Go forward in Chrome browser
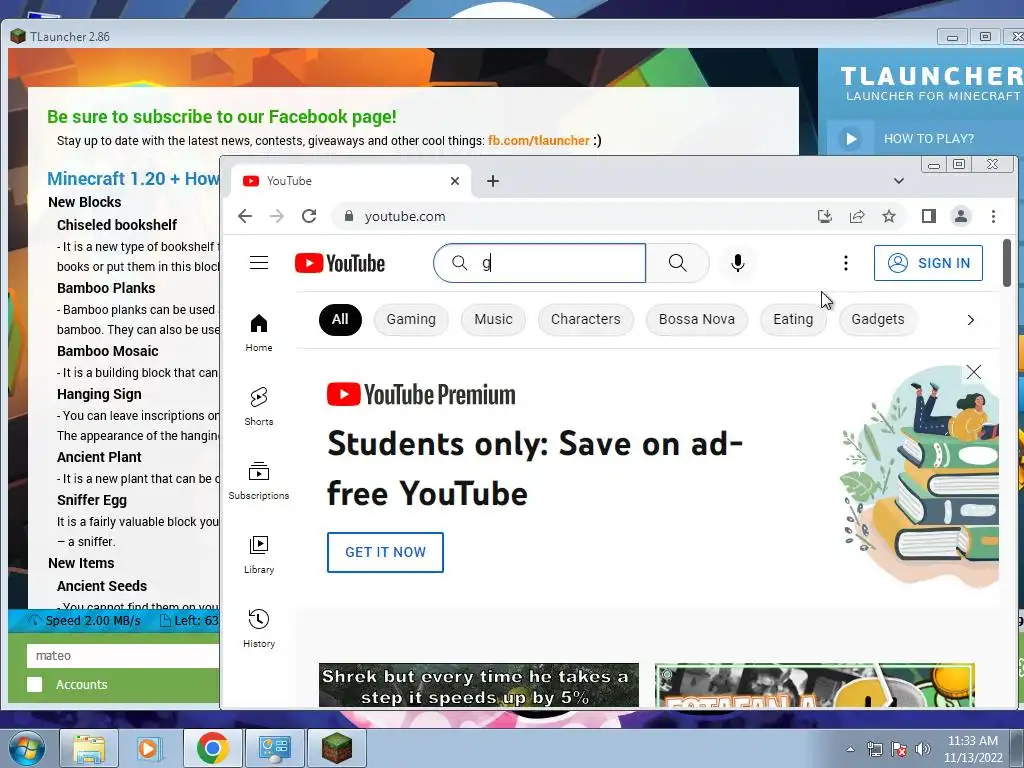Image resolution: width=1024 pixels, height=768 pixels. pyautogui.click(x=277, y=216)
